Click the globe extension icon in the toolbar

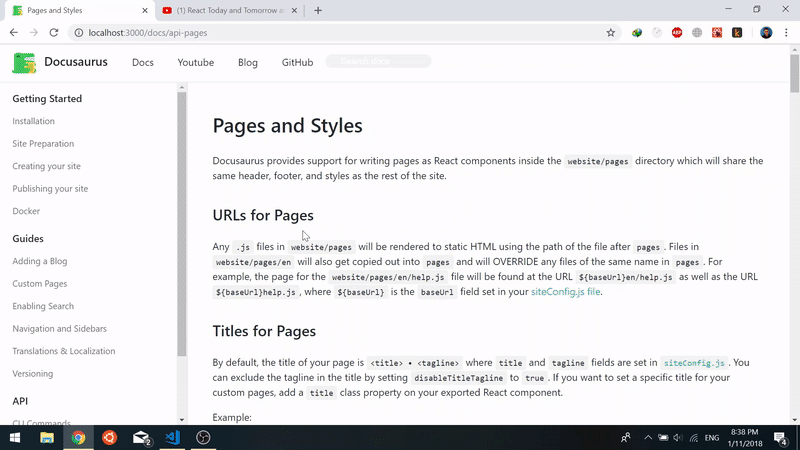[697, 33]
